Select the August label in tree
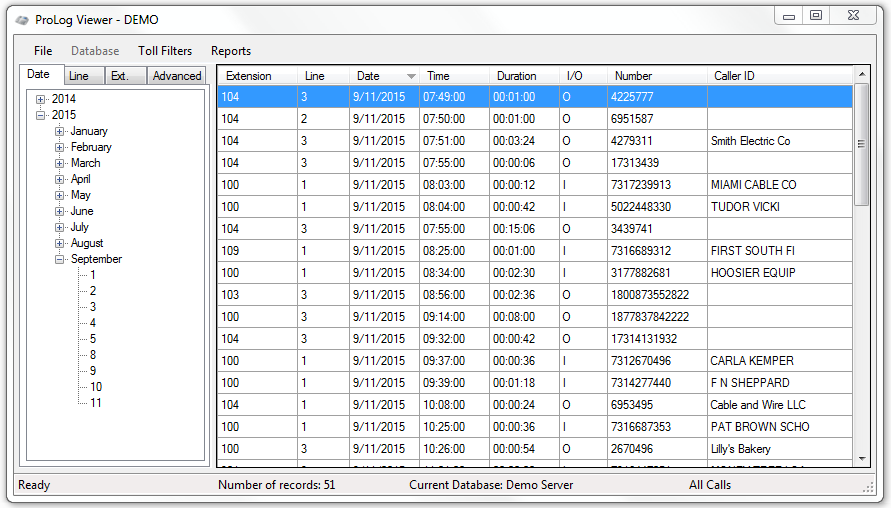 (x=87, y=243)
